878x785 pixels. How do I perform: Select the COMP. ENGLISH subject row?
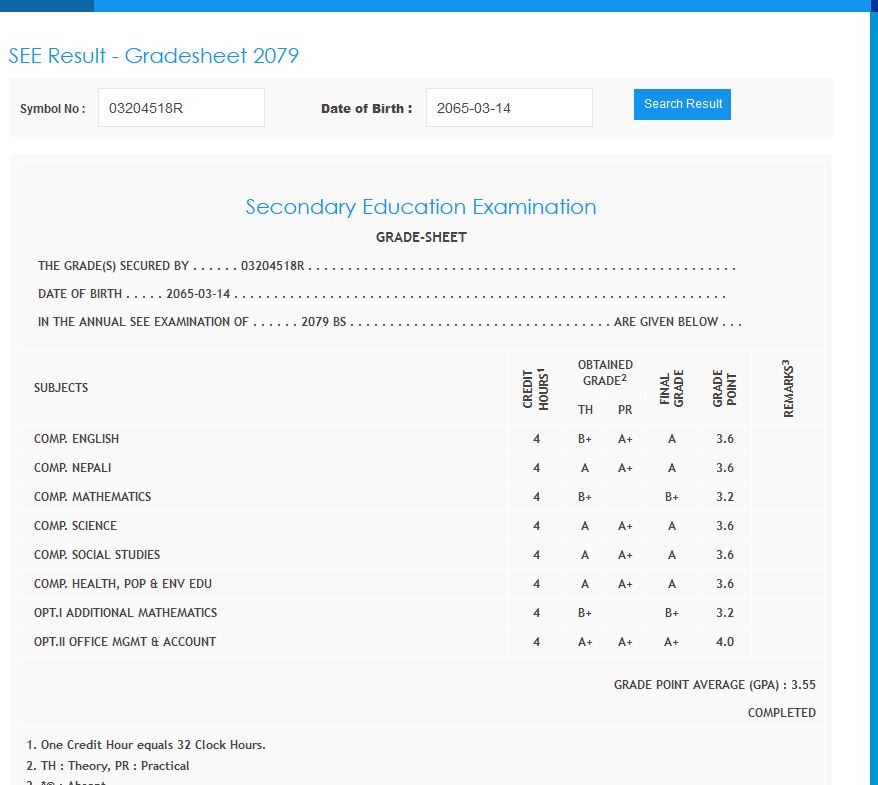76,439
